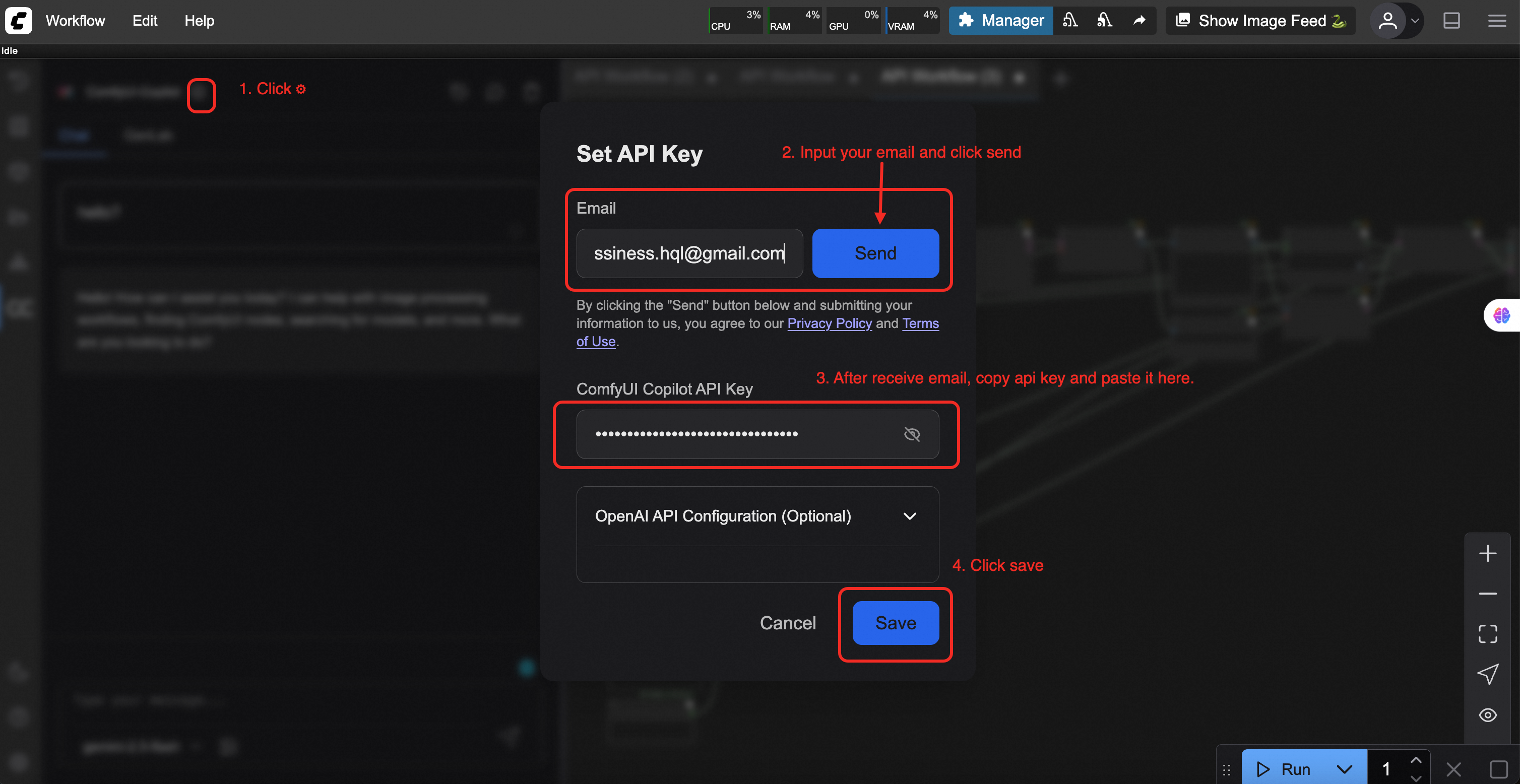
Task: Open the Help menu
Action: tap(199, 21)
